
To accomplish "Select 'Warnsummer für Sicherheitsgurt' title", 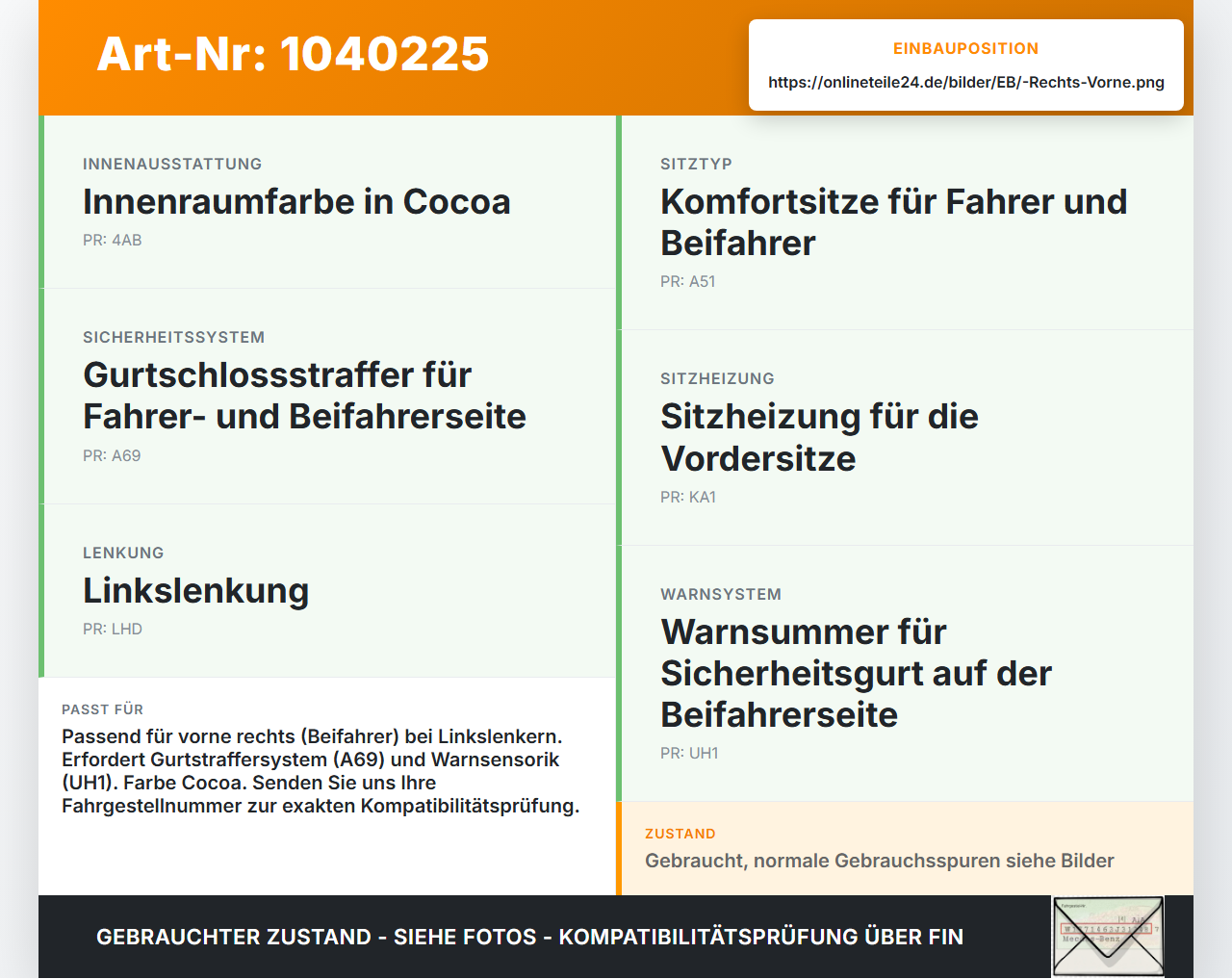I will [856, 674].
